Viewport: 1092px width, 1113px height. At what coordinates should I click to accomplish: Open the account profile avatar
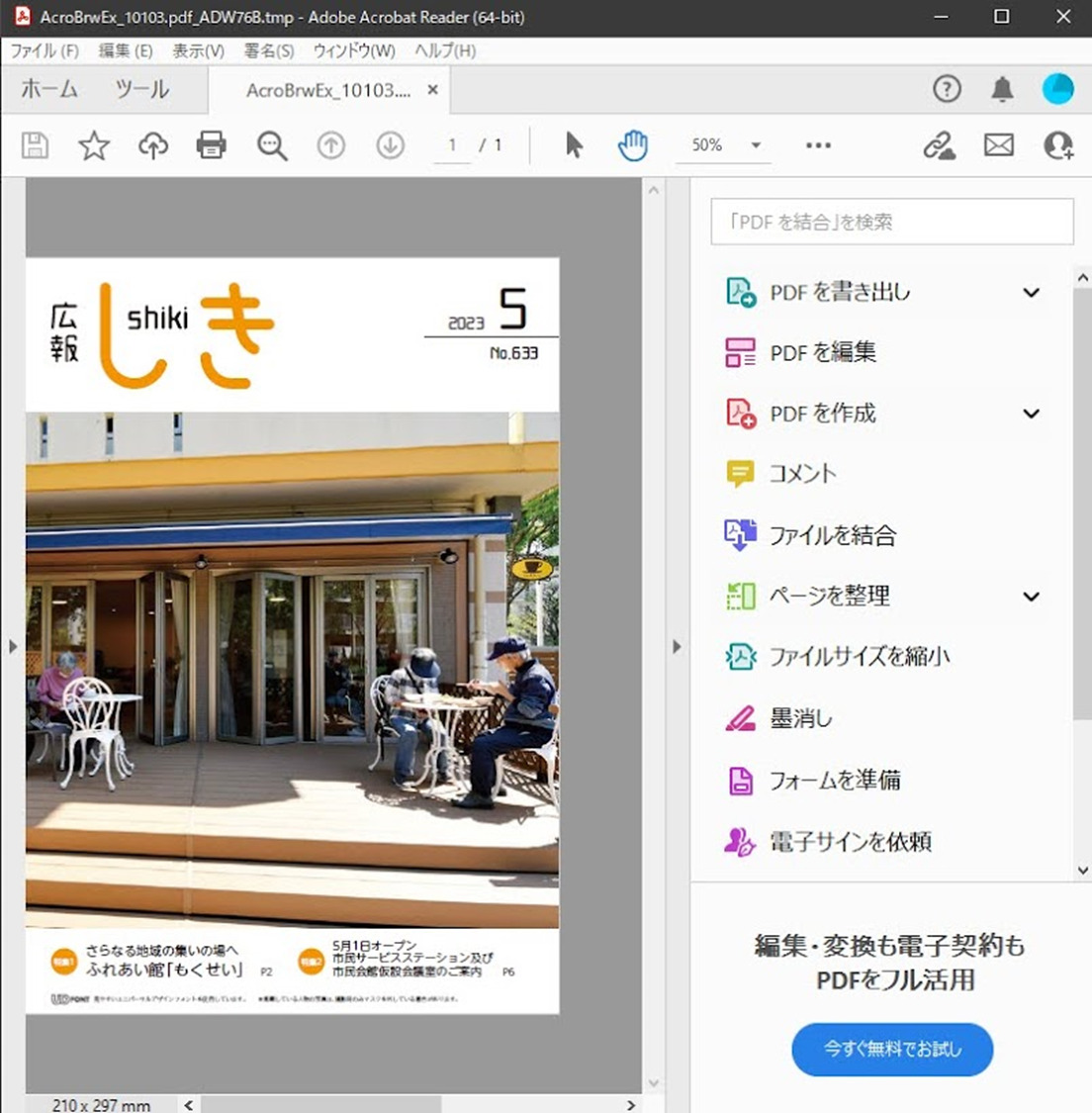(x=1058, y=89)
